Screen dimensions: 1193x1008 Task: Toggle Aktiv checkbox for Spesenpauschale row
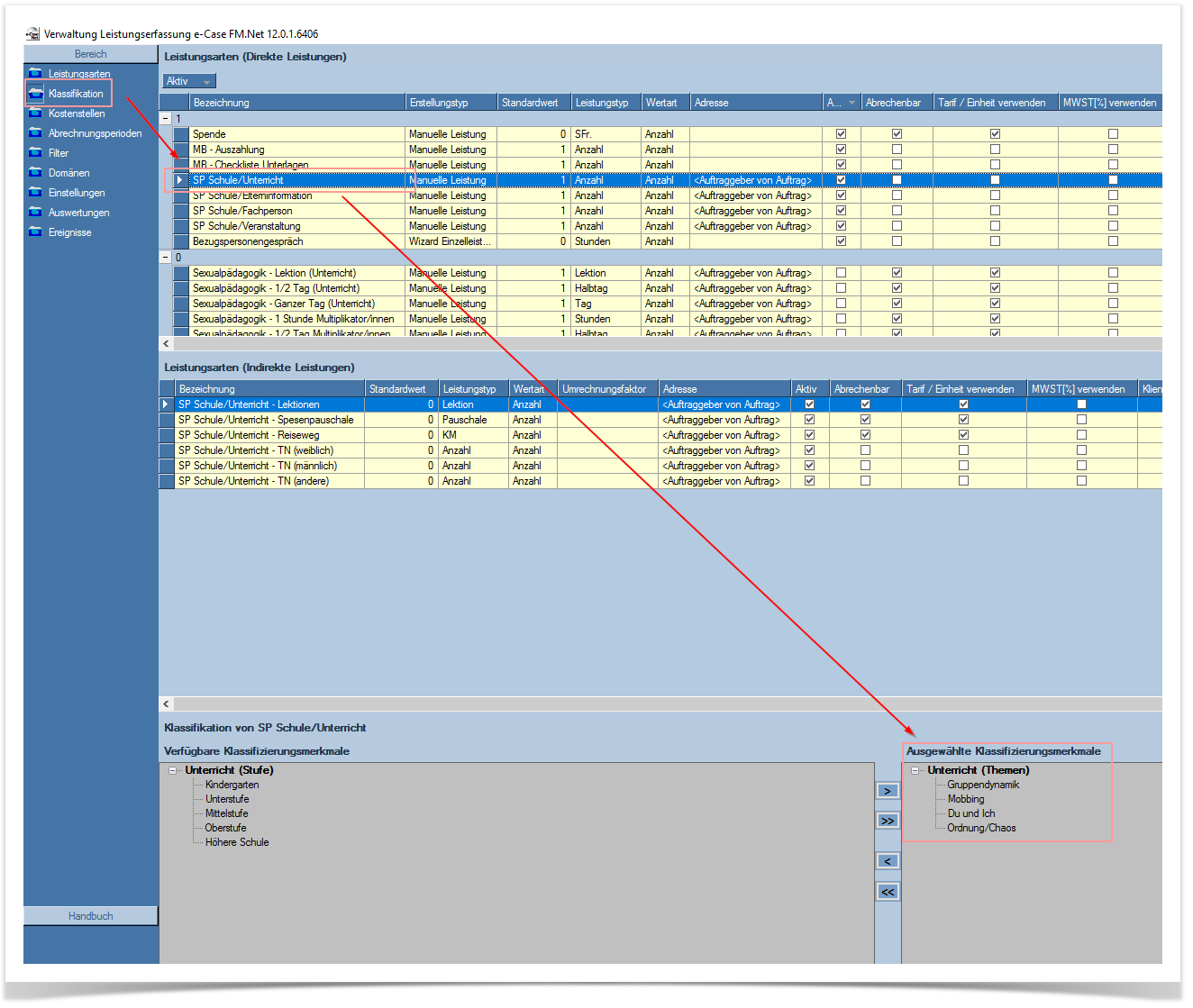809,420
